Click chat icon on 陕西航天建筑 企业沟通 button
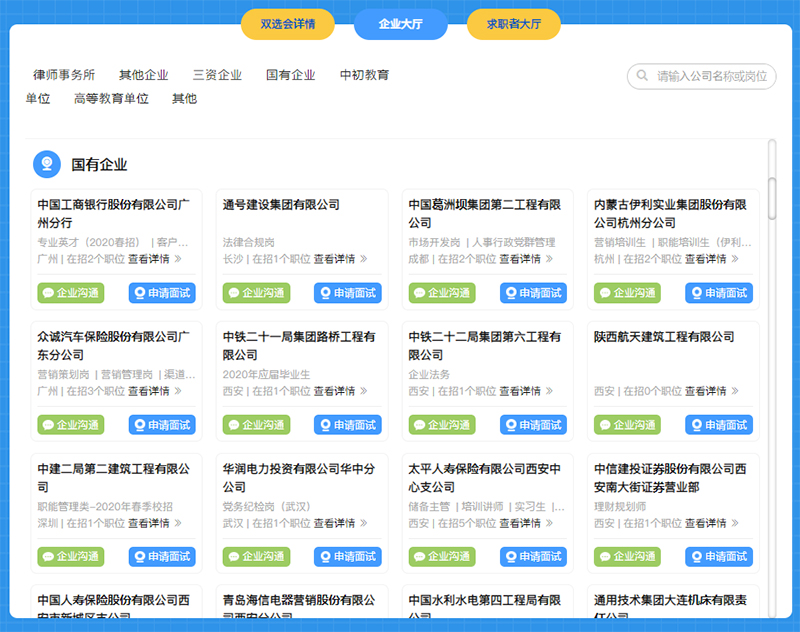800x632 pixels. pyautogui.click(x=603, y=425)
